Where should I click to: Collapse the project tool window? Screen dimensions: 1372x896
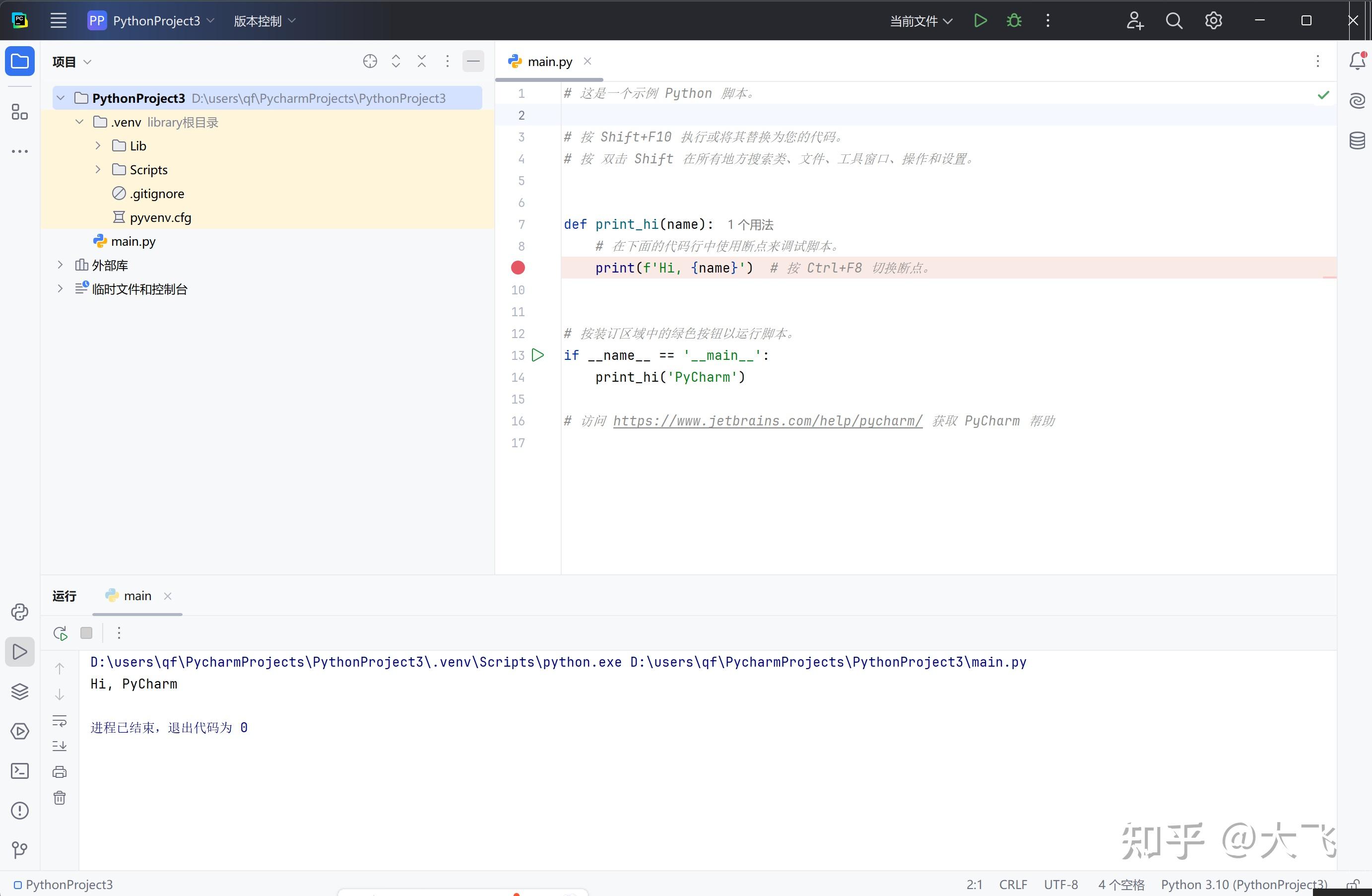(473, 61)
